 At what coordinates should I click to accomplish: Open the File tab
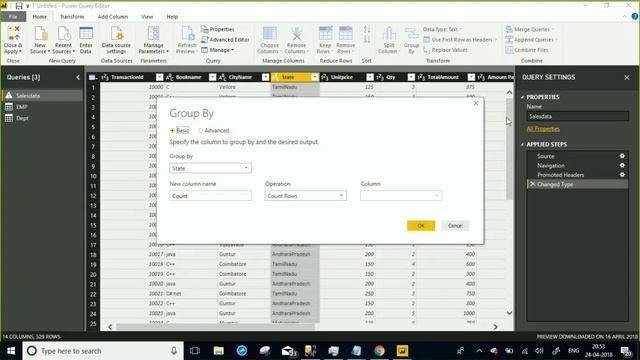pos(13,17)
